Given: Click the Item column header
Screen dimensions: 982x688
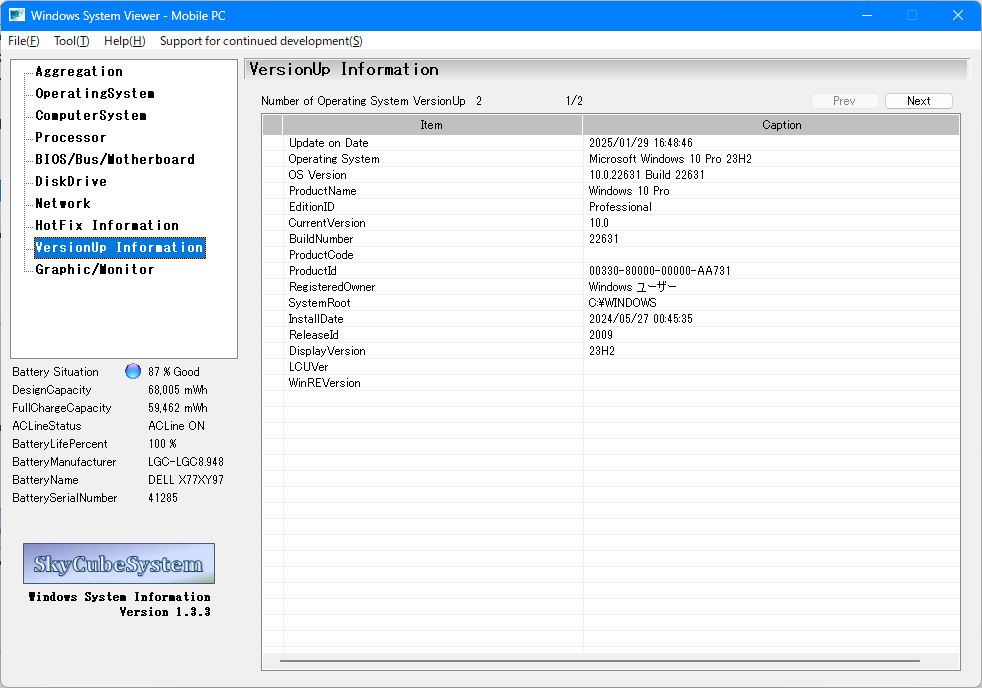Looking at the screenshot, I should tap(431, 125).
